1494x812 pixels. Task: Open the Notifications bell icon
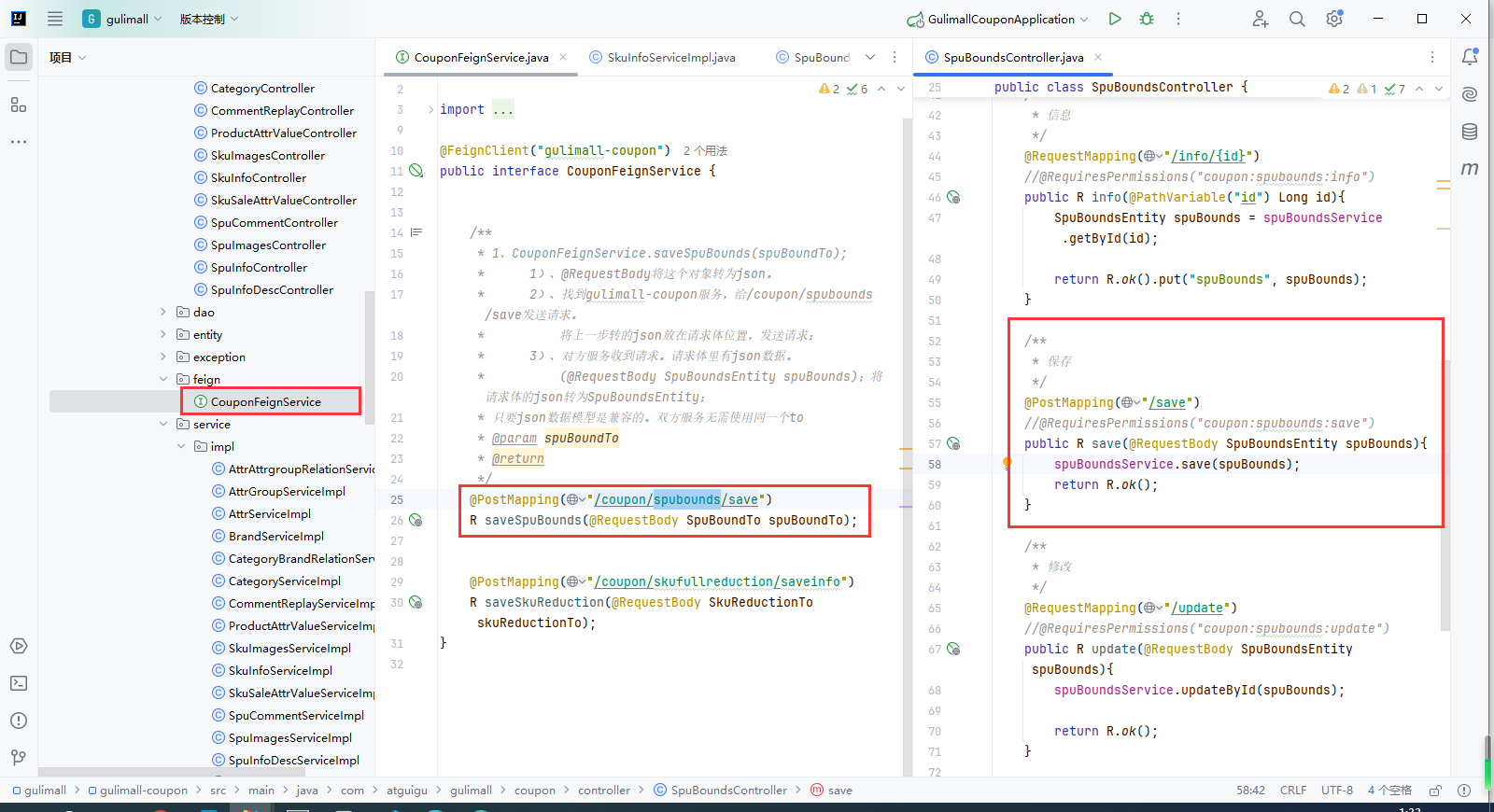(1470, 57)
